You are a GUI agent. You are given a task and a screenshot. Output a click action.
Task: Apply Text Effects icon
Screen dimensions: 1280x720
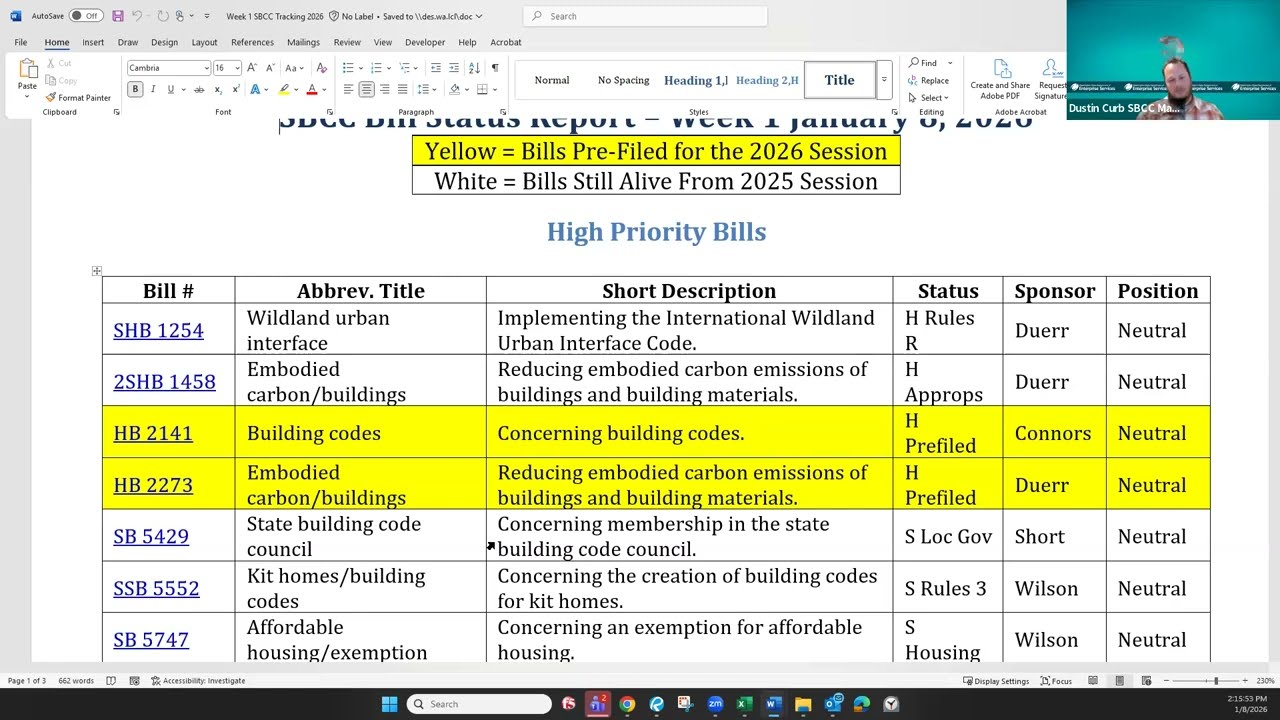256,89
